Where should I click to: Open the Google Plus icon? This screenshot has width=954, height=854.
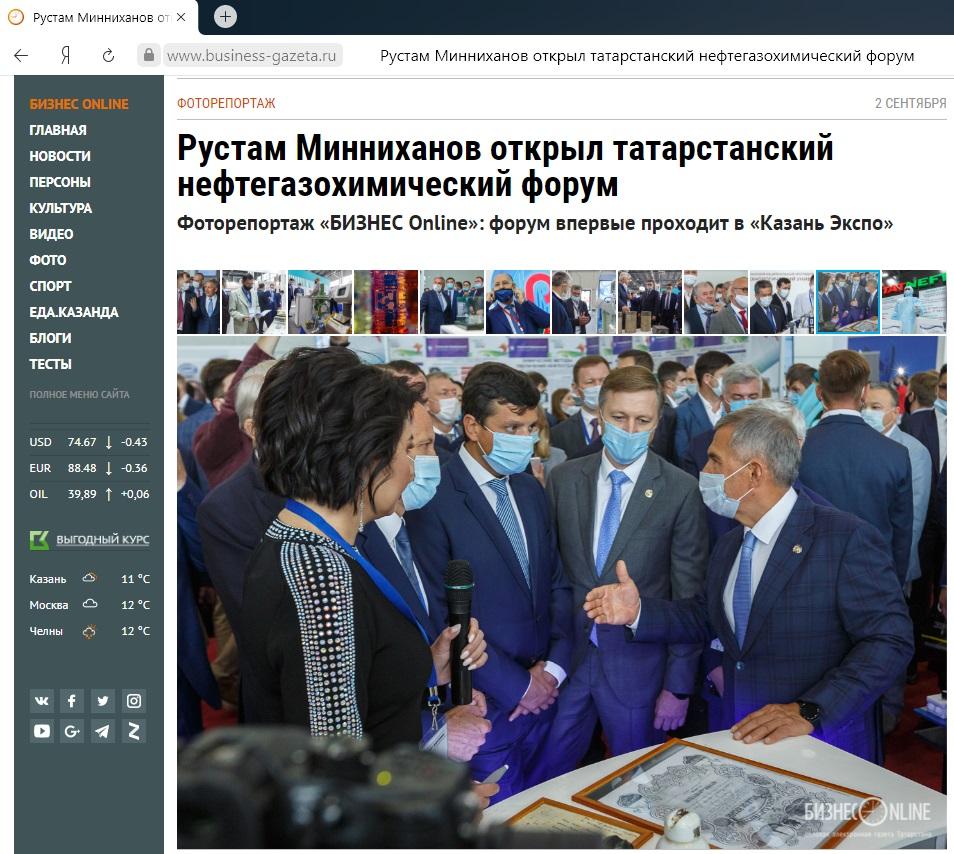72,731
